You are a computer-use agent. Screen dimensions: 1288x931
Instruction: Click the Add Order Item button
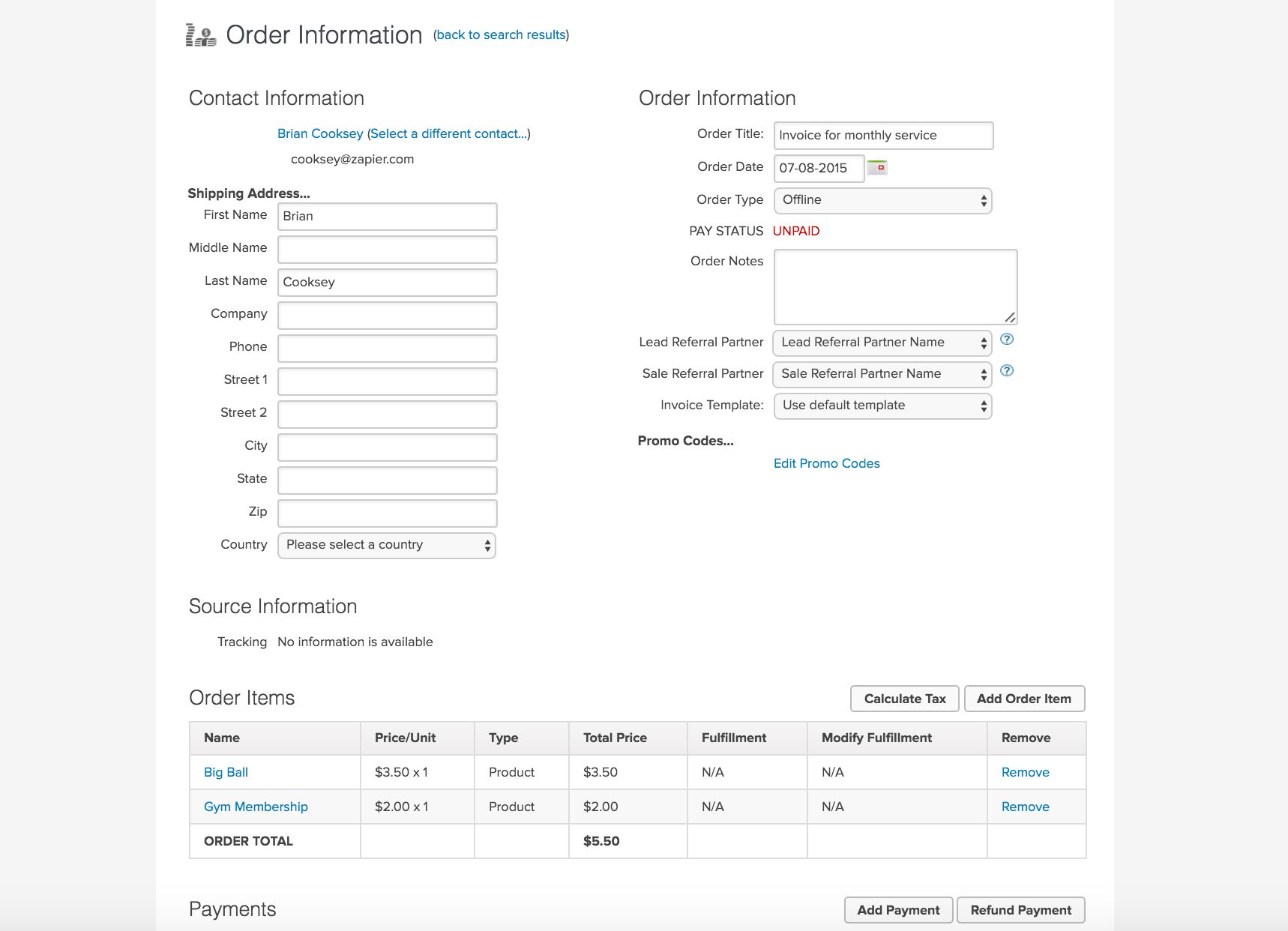(1023, 699)
